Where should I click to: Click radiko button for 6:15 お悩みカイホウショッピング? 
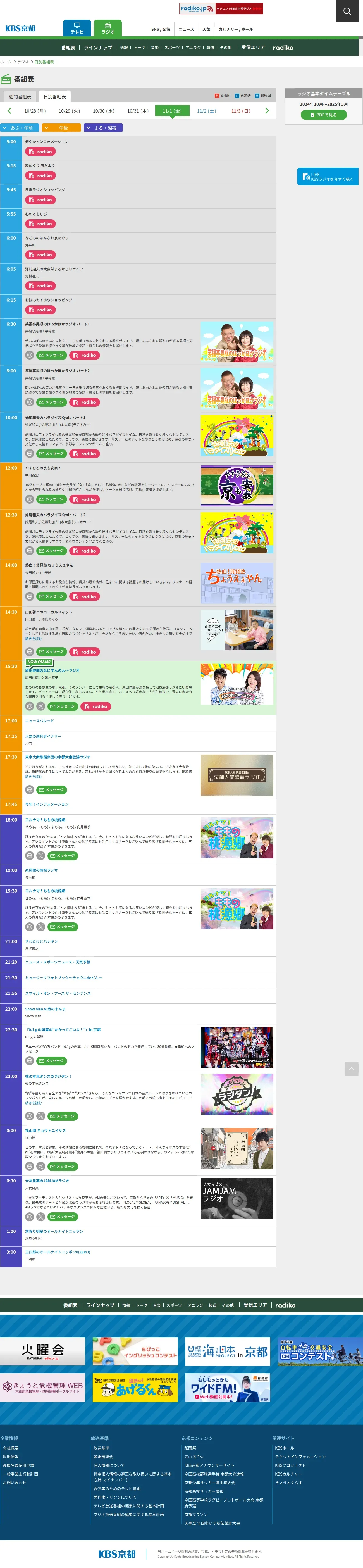click(40, 310)
